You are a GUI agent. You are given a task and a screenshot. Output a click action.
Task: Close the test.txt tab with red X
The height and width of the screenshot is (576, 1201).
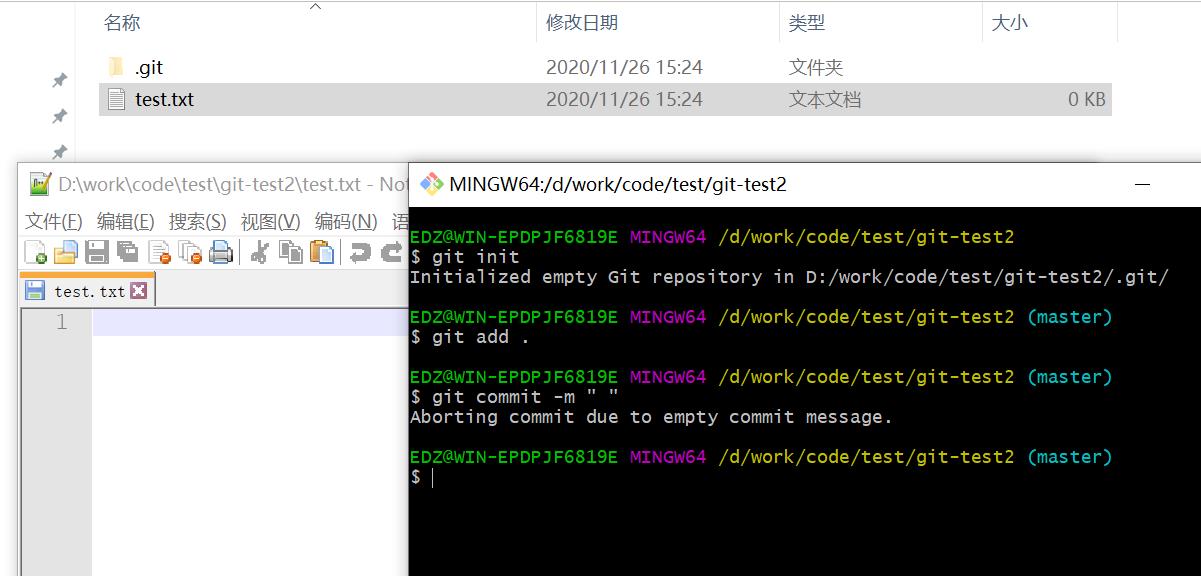(x=139, y=291)
